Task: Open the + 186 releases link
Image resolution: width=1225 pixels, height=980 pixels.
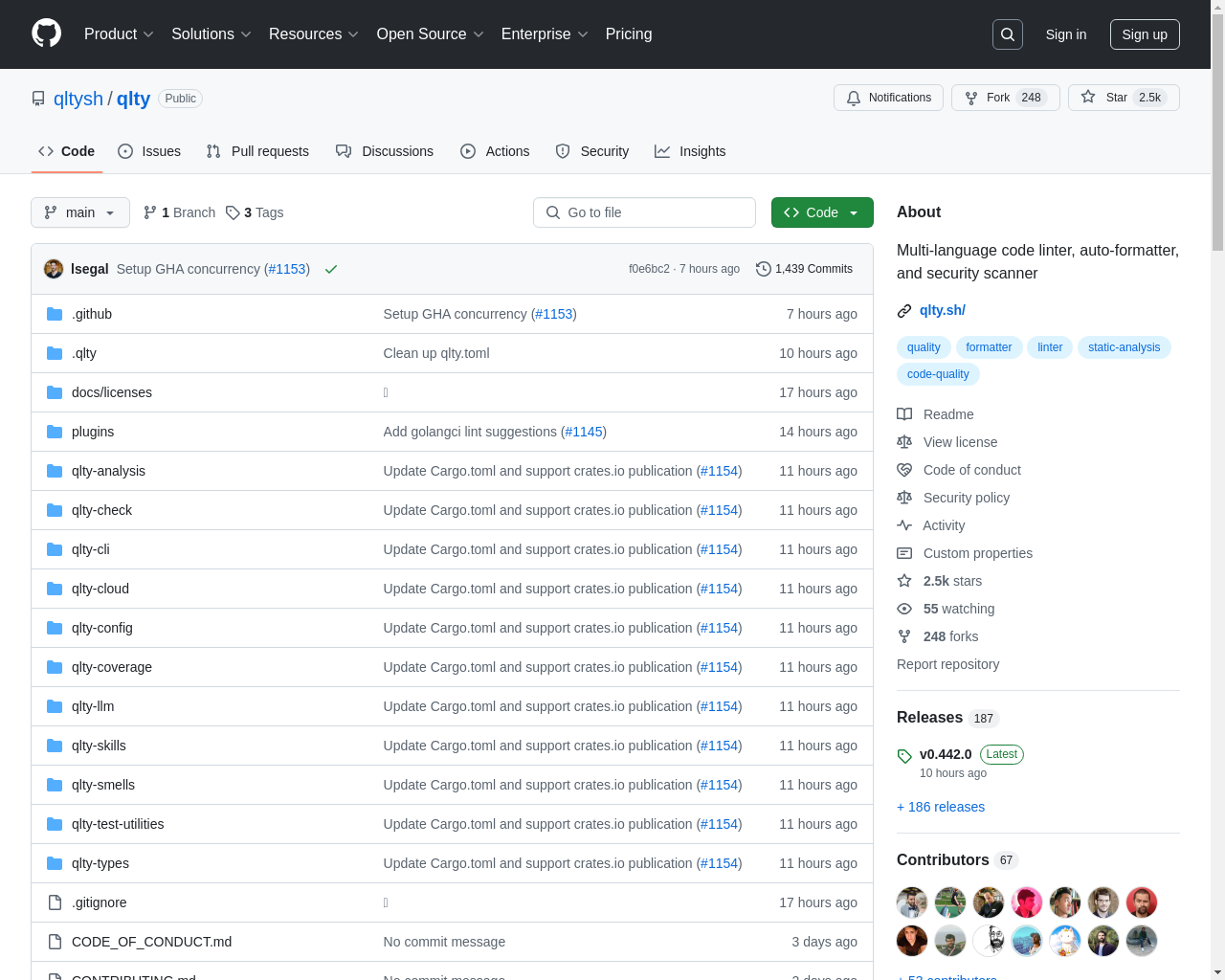Action: tap(941, 807)
